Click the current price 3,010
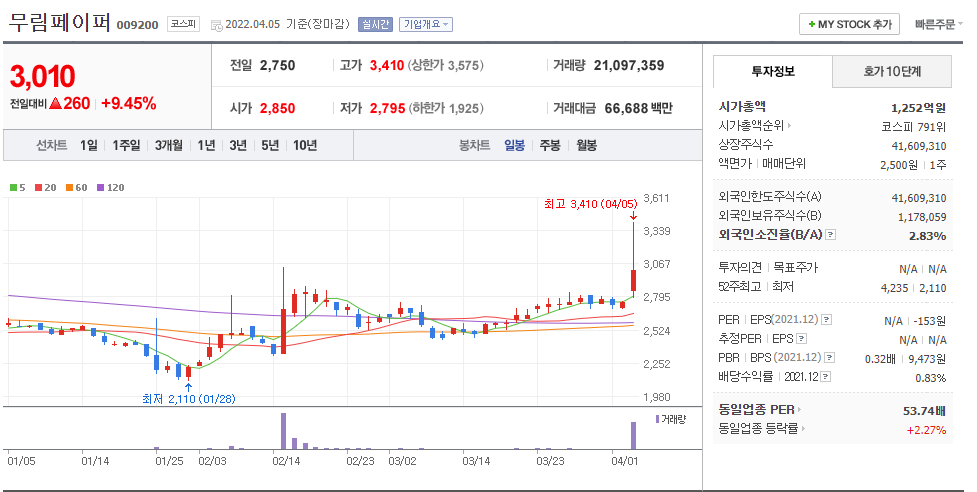The height and width of the screenshot is (492, 977). coord(42,77)
